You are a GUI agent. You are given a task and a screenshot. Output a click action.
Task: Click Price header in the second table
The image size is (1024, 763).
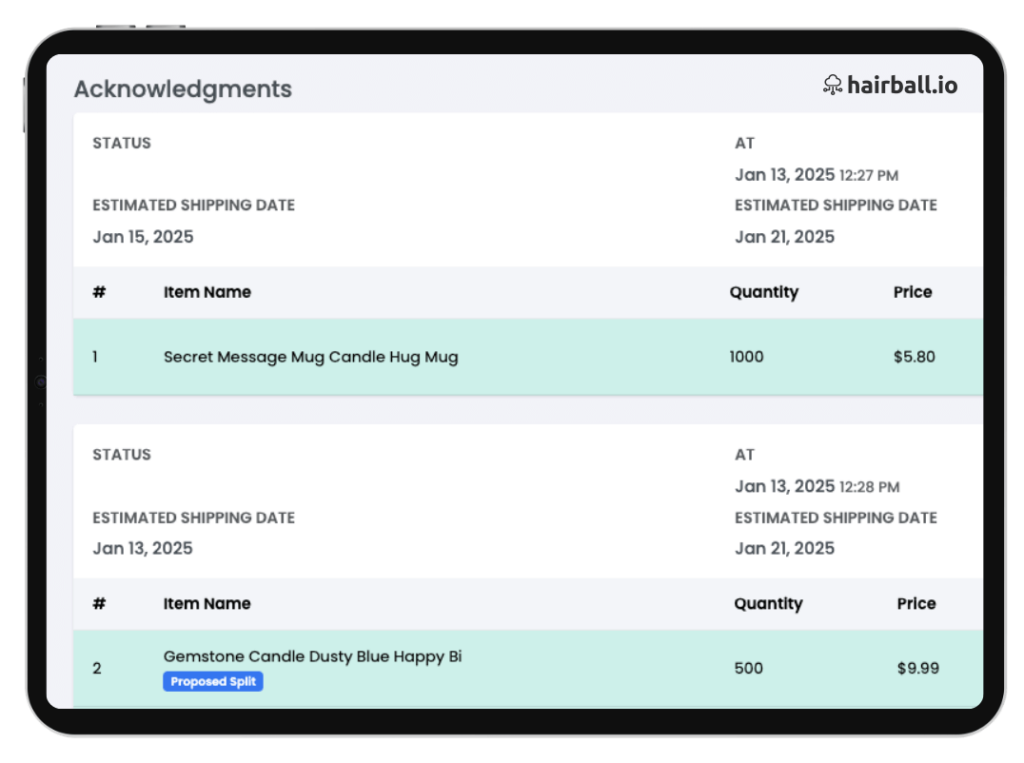[x=916, y=604]
